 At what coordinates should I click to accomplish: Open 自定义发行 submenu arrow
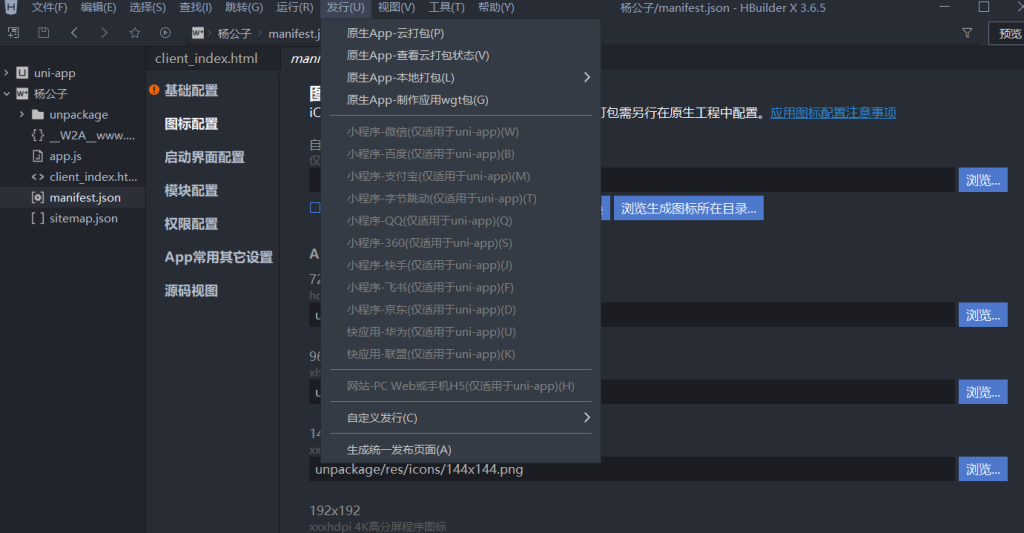[x=586, y=417]
